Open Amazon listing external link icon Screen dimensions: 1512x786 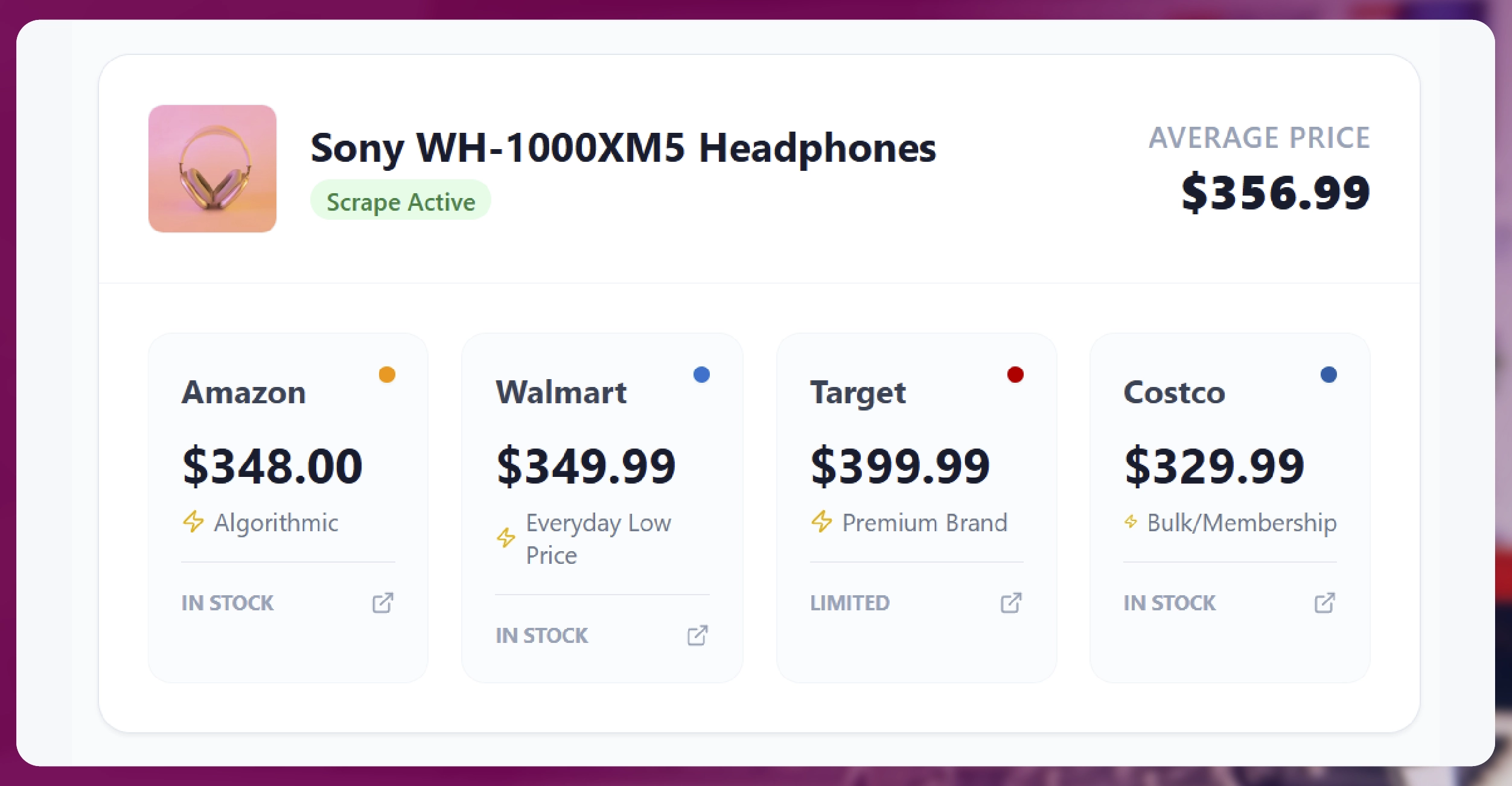click(383, 602)
